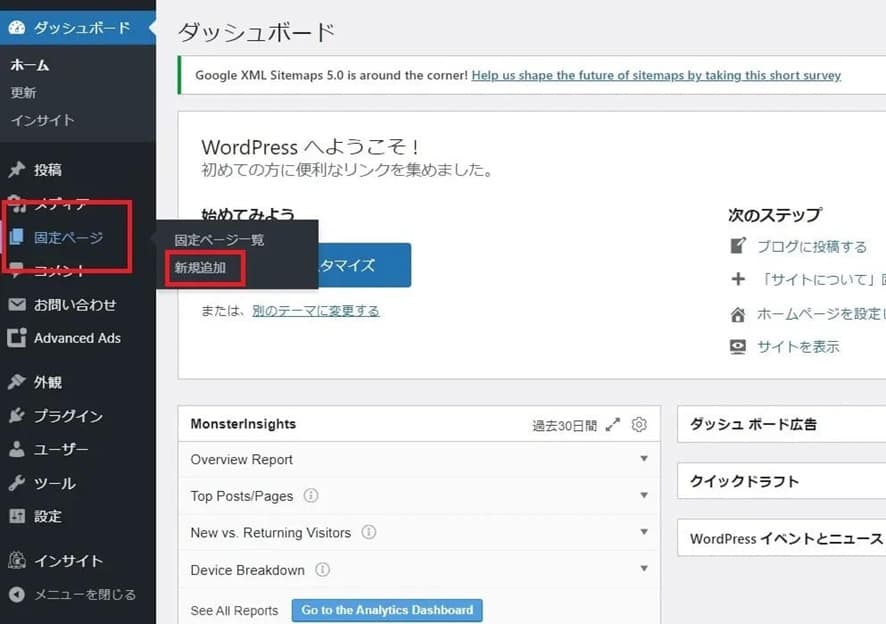
Task: Click the paintbrush icon beside 外観
Action: pos(16,382)
